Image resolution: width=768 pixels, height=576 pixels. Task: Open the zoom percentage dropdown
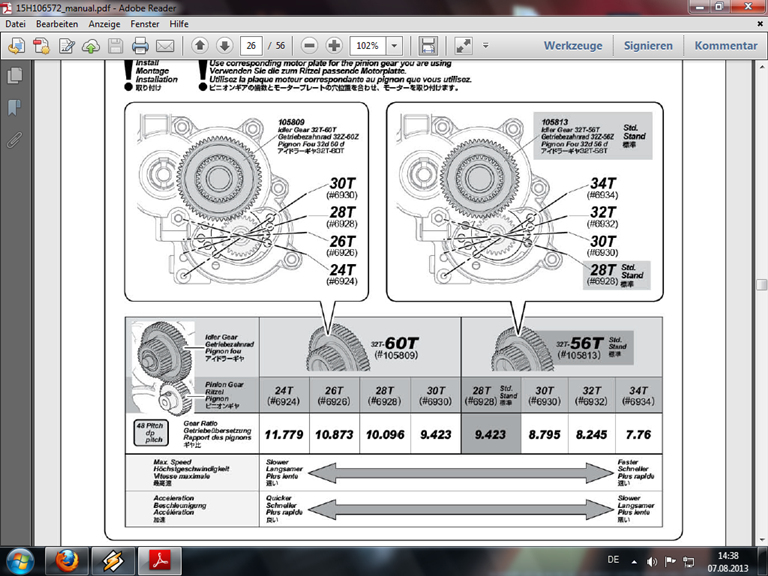point(395,46)
